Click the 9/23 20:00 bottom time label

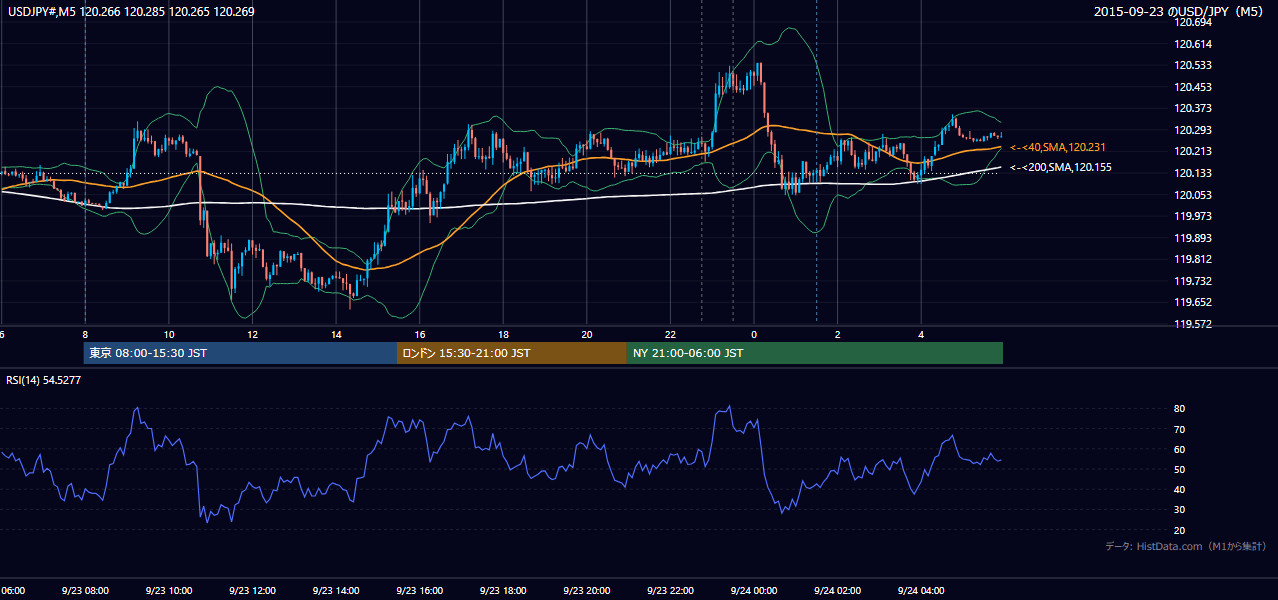pos(587,591)
